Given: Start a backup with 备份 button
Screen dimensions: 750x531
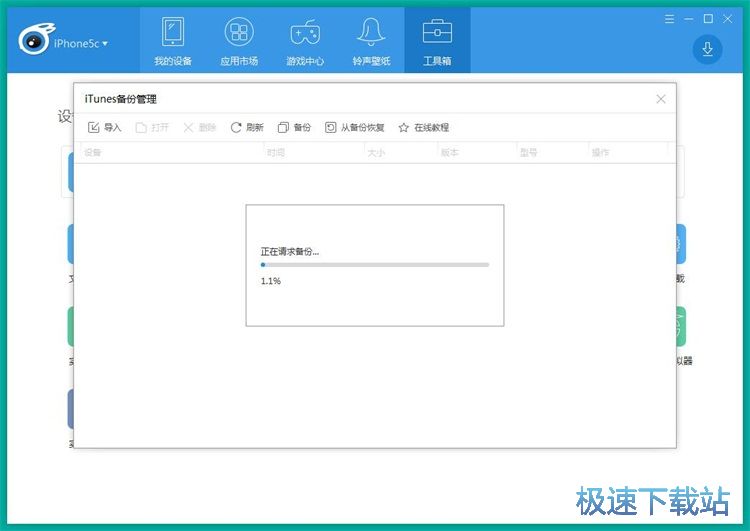Looking at the screenshot, I should click(x=294, y=127).
